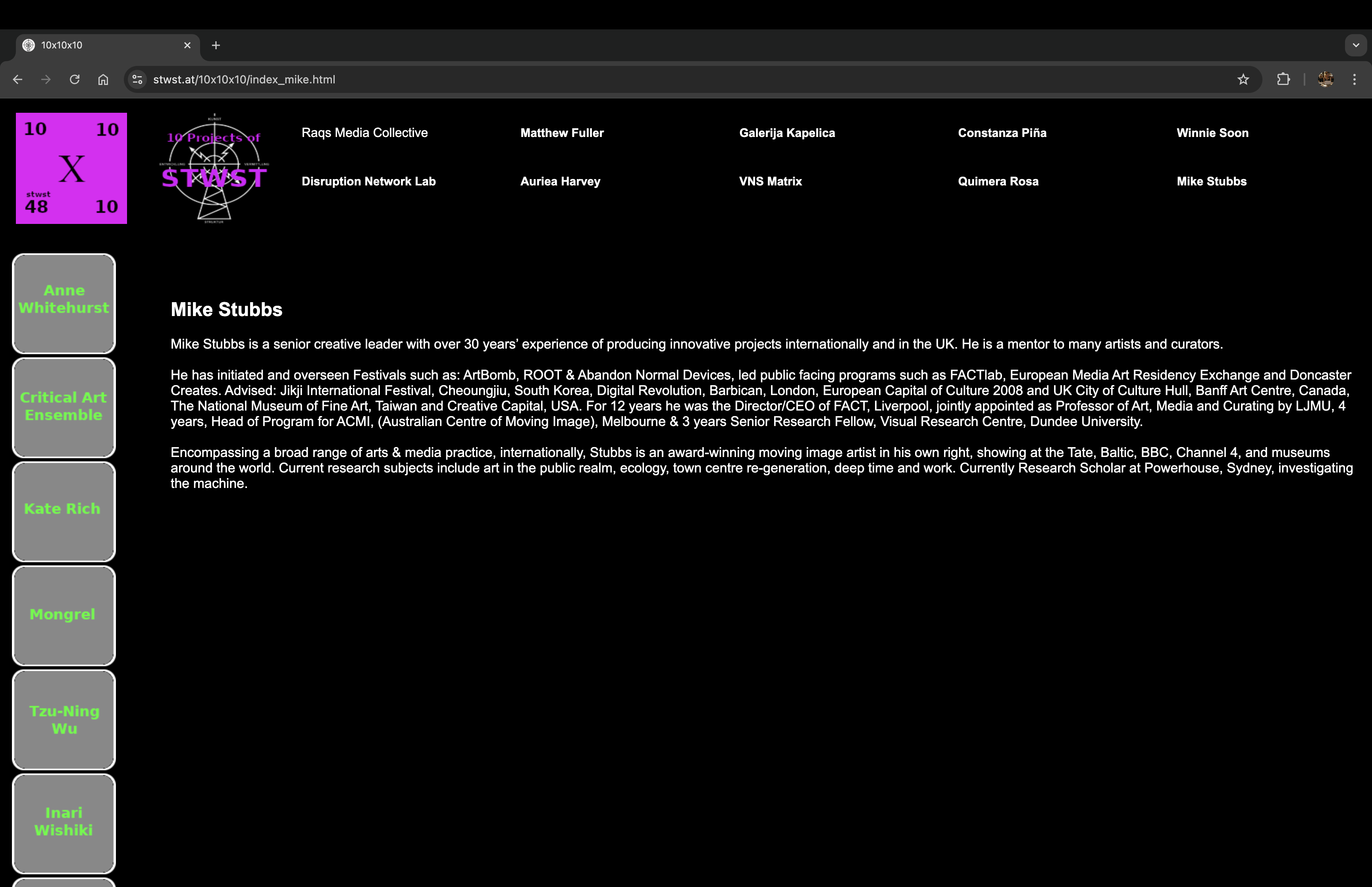Open a new tab with plus button
This screenshot has height=887, width=1372.
pos(216,46)
